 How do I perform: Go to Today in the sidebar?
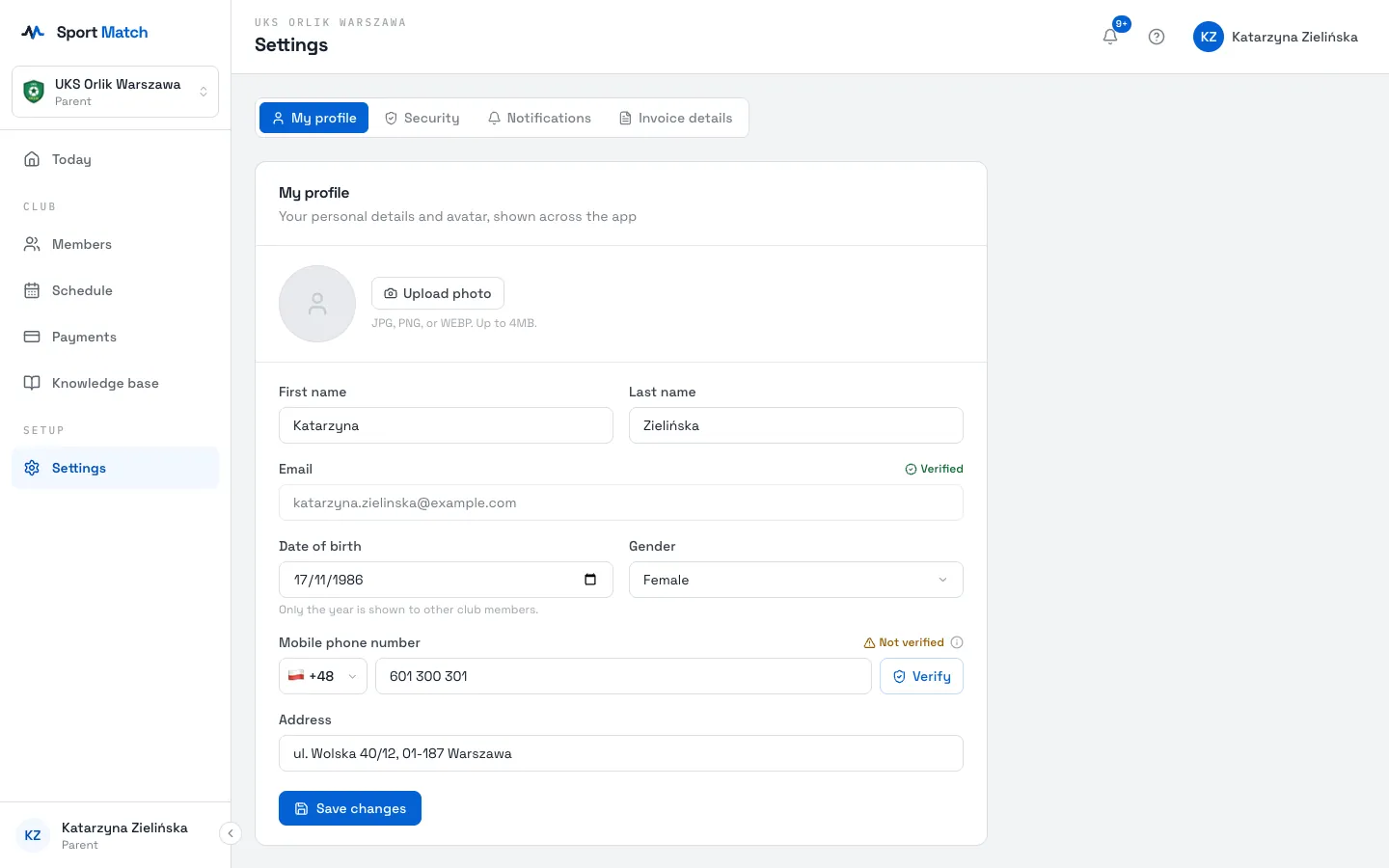click(115, 159)
